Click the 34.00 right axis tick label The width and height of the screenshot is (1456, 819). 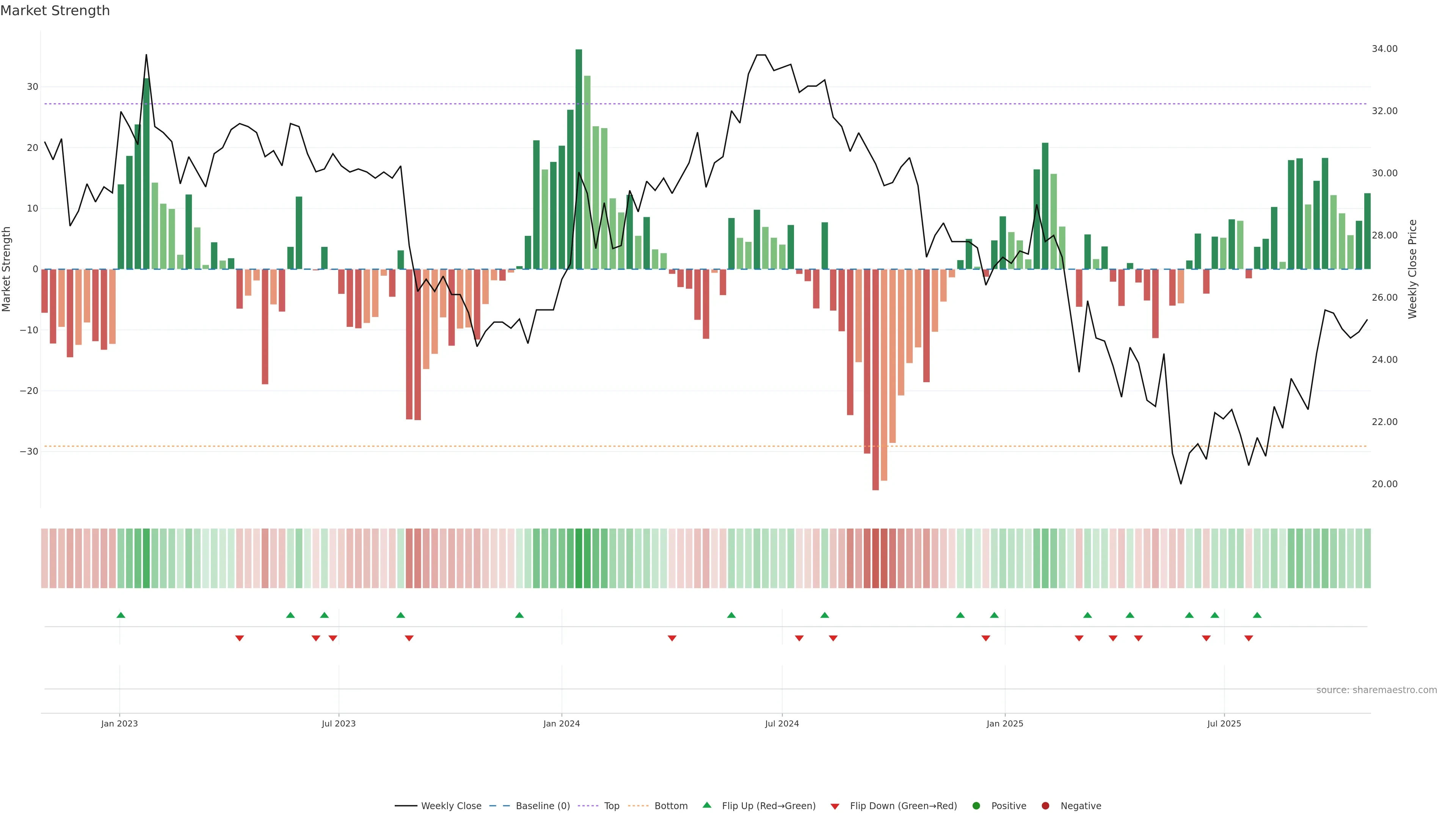coord(1384,49)
